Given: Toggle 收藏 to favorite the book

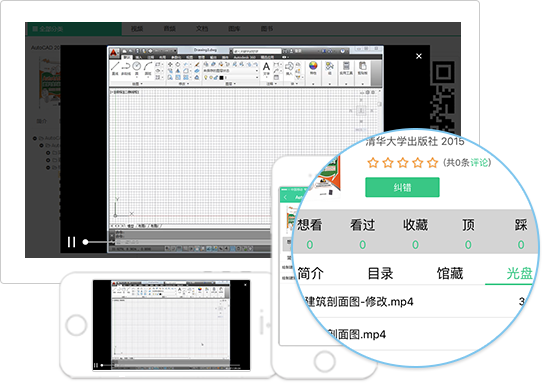Looking at the screenshot, I should (415, 225).
